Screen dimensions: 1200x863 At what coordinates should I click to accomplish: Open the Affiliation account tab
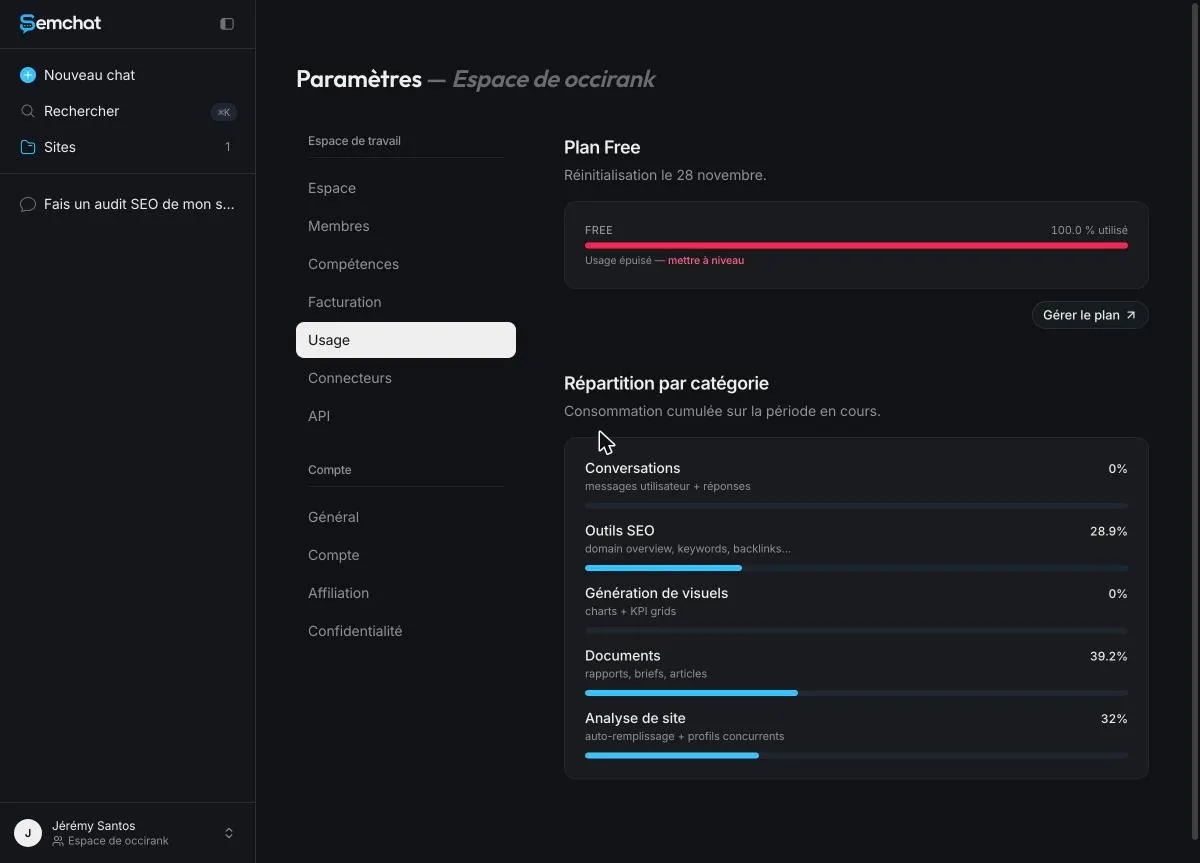pos(406,593)
